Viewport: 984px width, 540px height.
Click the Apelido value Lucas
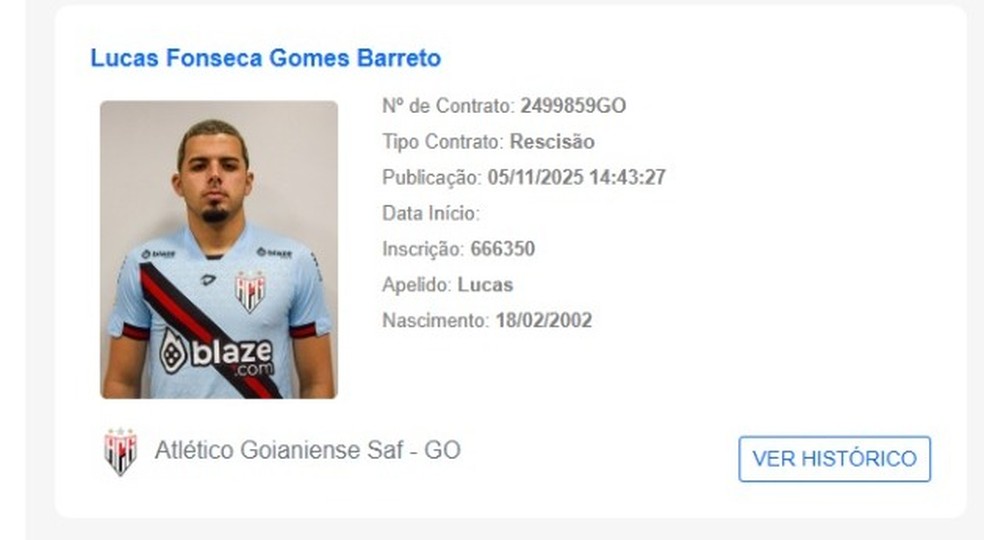click(x=485, y=285)
